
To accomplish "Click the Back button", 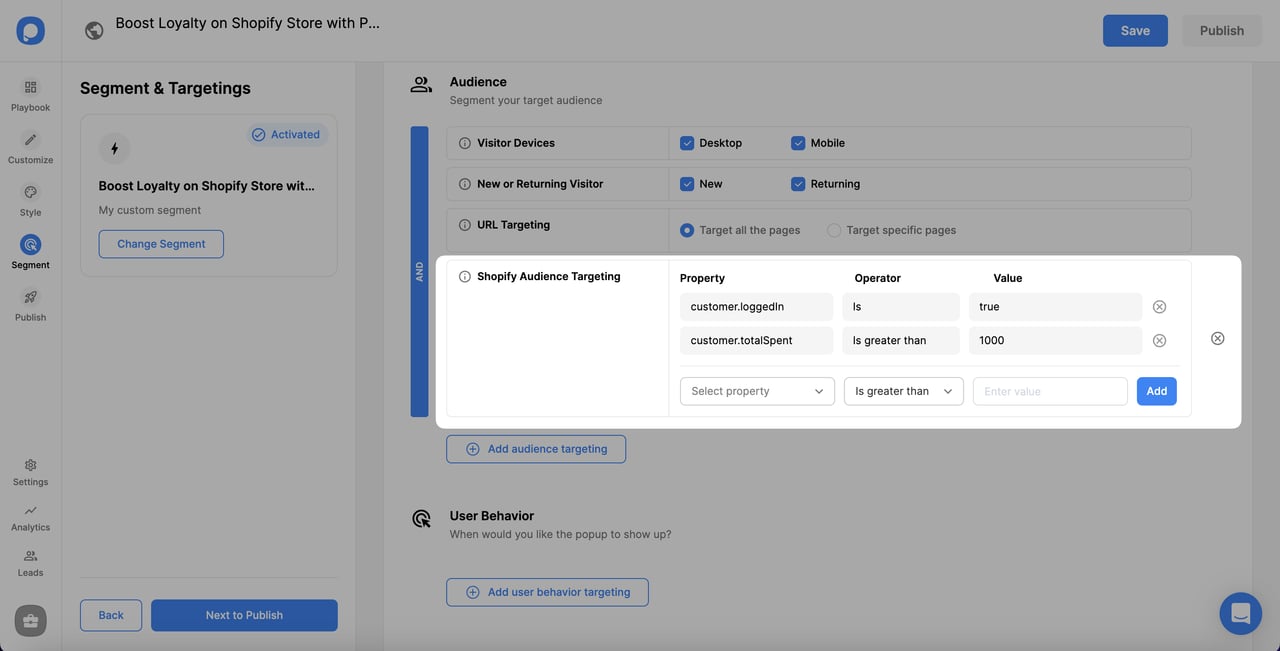I will pyautogui.click(x=111, y=615).
